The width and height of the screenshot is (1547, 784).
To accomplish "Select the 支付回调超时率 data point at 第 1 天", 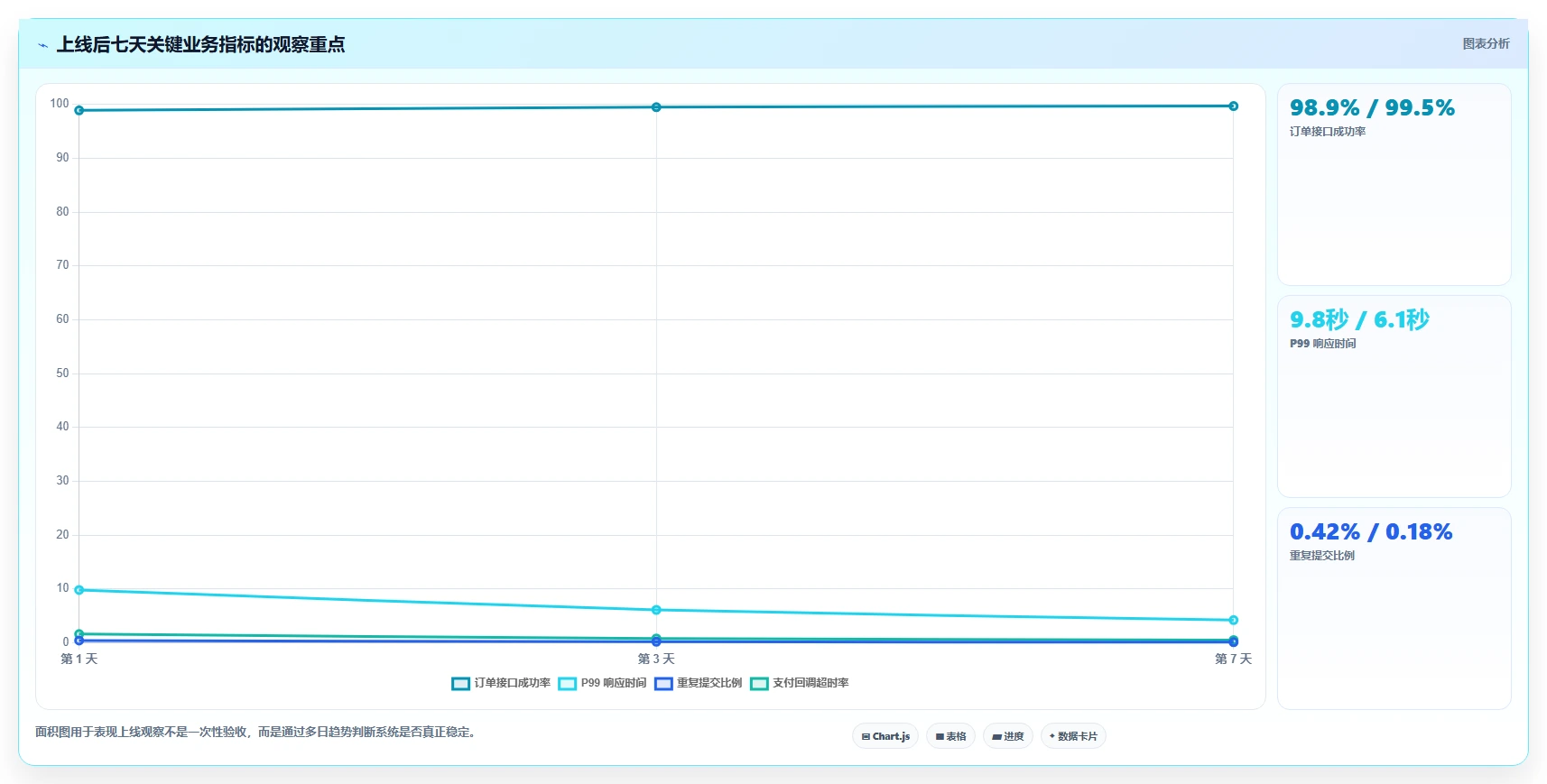I will (x=79, y=634).
